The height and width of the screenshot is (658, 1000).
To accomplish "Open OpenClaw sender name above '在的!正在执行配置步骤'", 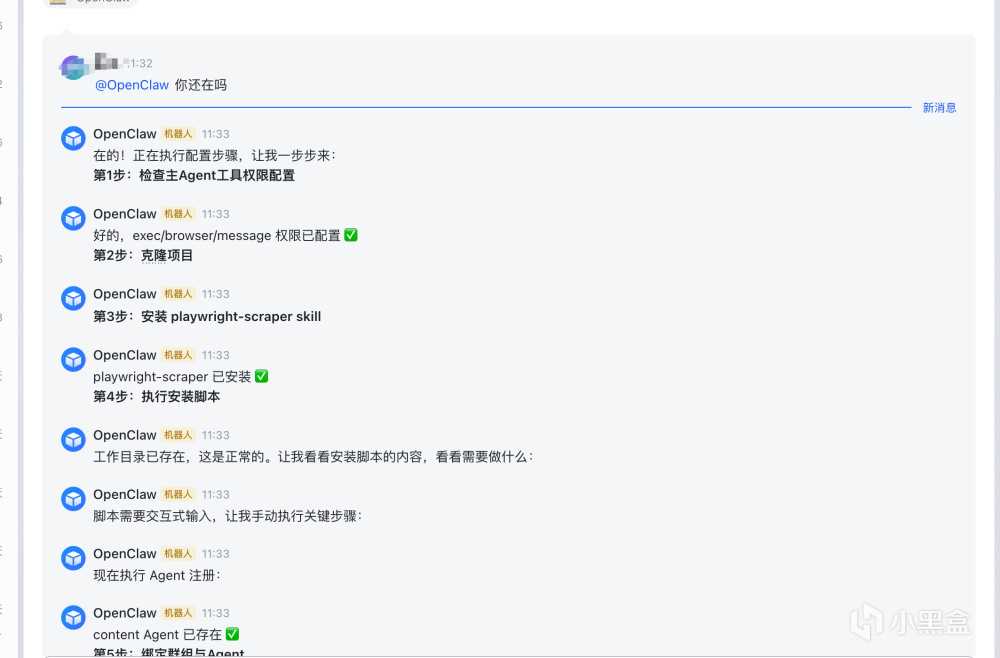I will 125,134.
